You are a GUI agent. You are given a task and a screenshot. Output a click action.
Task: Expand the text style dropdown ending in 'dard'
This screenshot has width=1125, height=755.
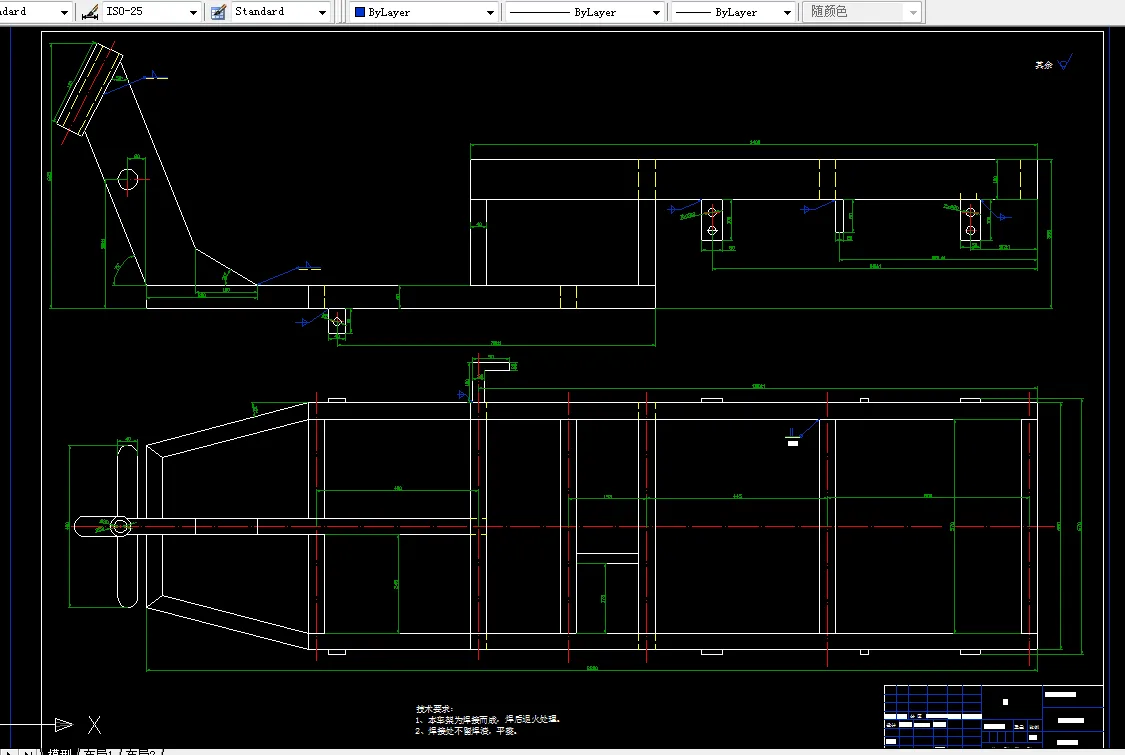(36, 11)
